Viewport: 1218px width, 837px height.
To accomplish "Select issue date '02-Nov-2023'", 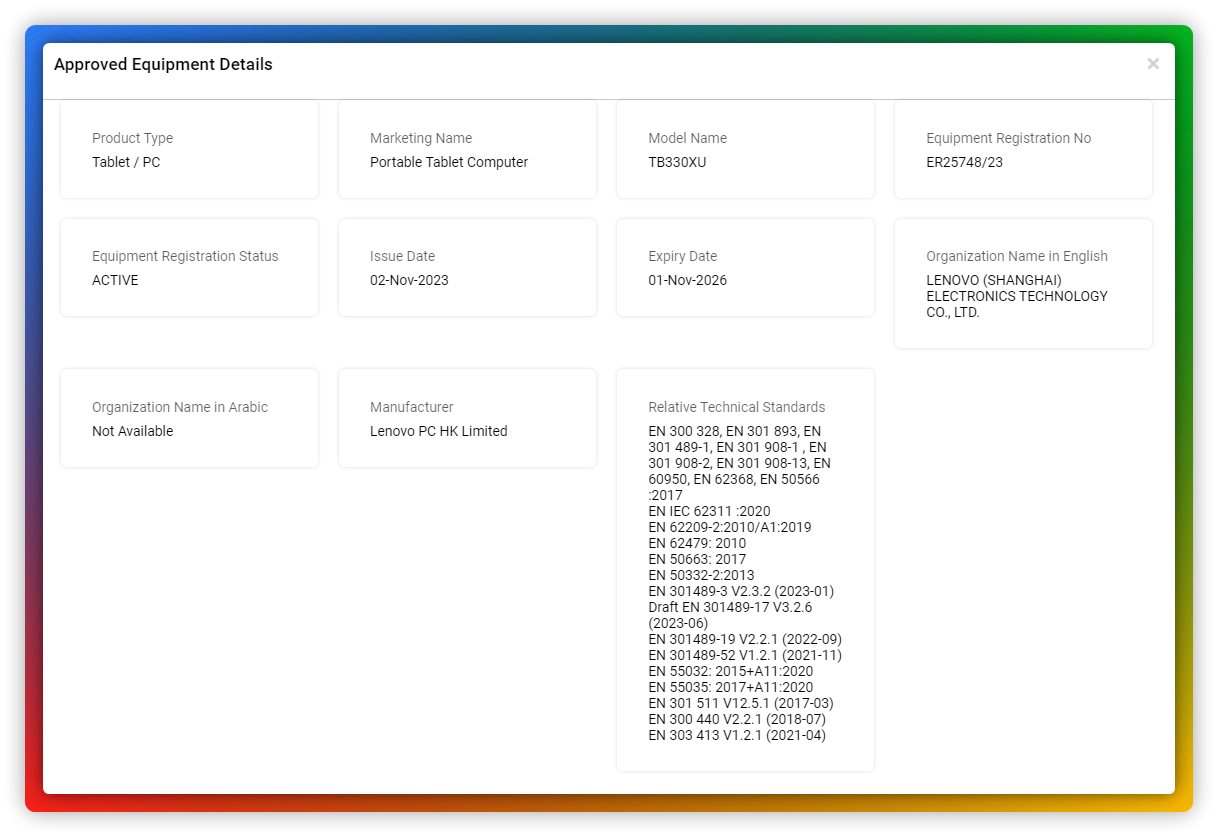I will tap(410, 280).
